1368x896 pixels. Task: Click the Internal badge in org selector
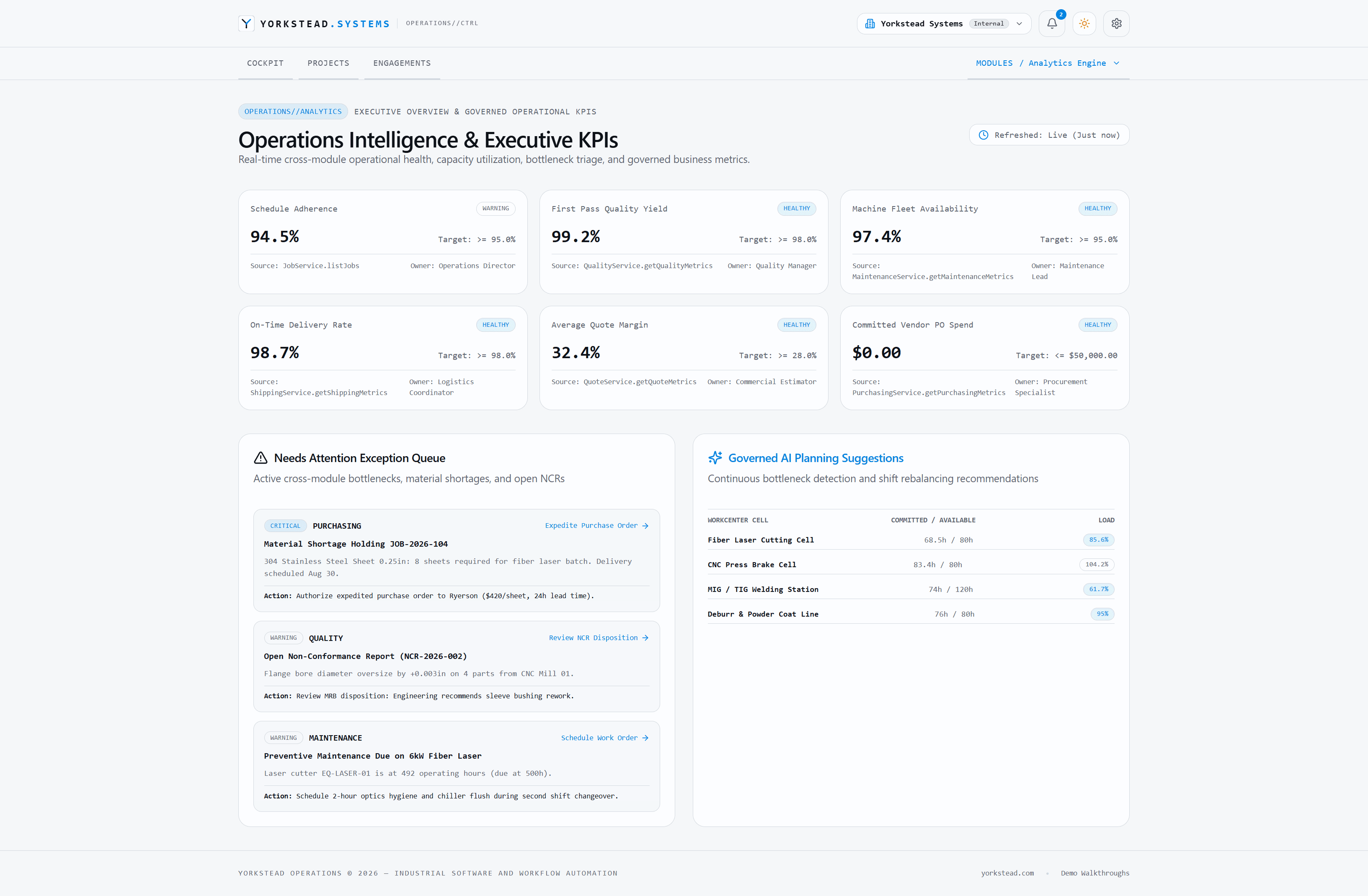pos(989,23)
